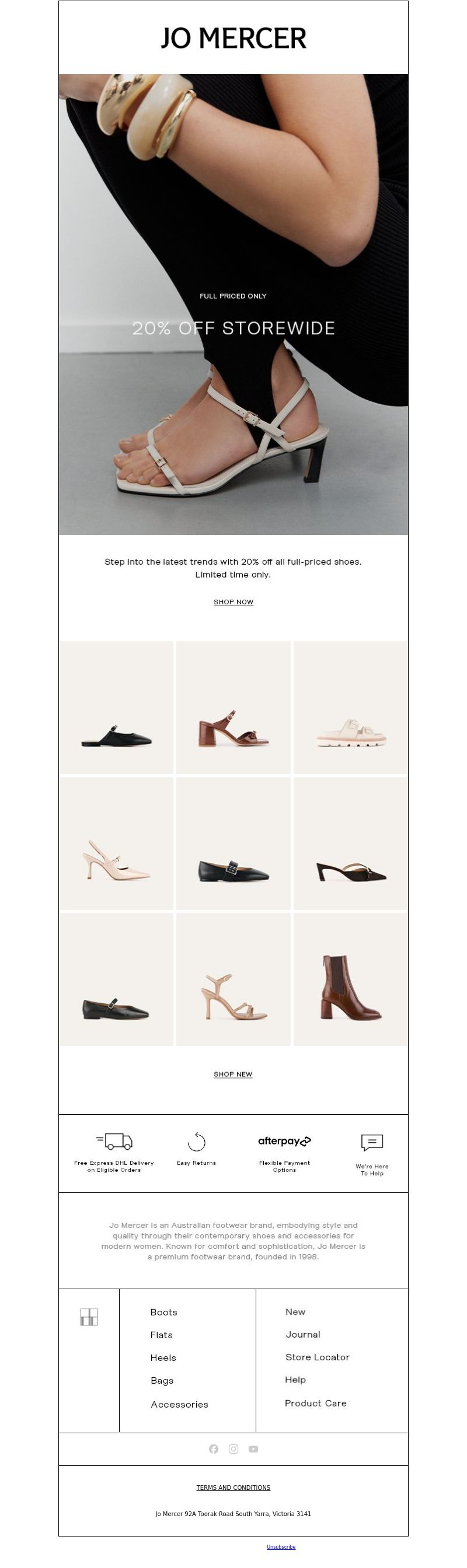
Task: Select the brown chelsea boot thumbnail
Action: pos(351,979)
